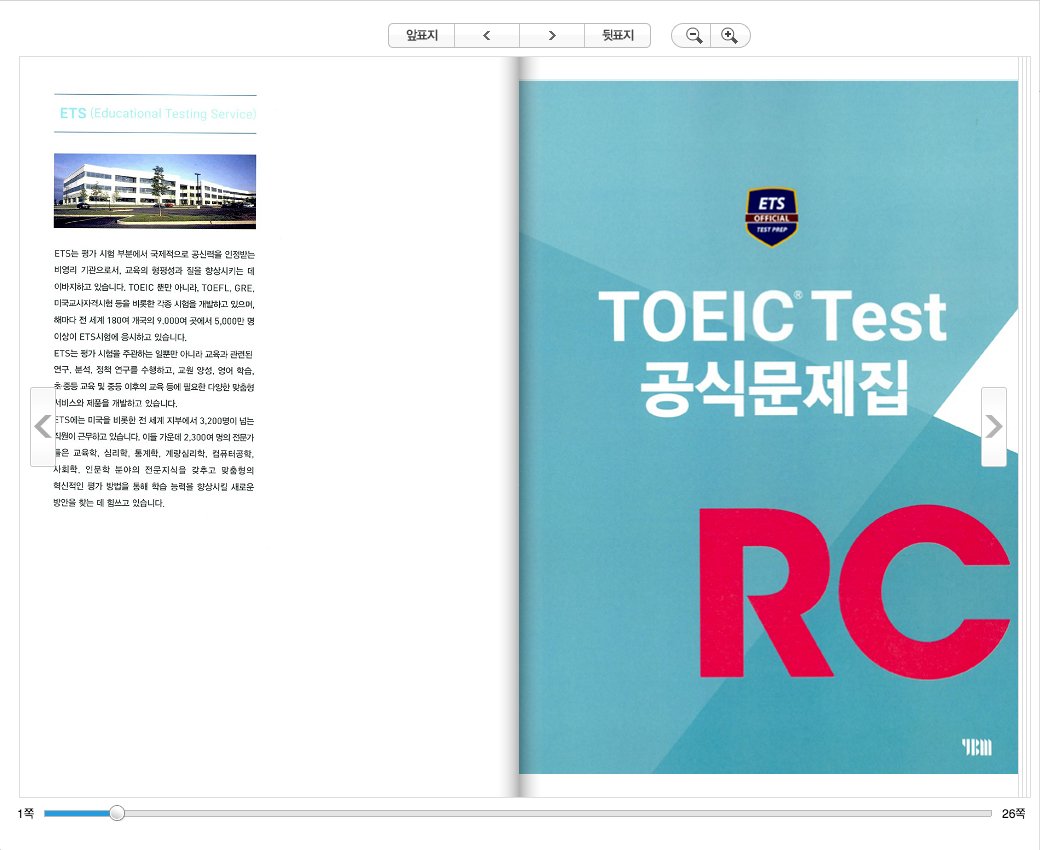Zoom out with the minus magnifier
Screen dimensions: 1040x850
point(693,35)
